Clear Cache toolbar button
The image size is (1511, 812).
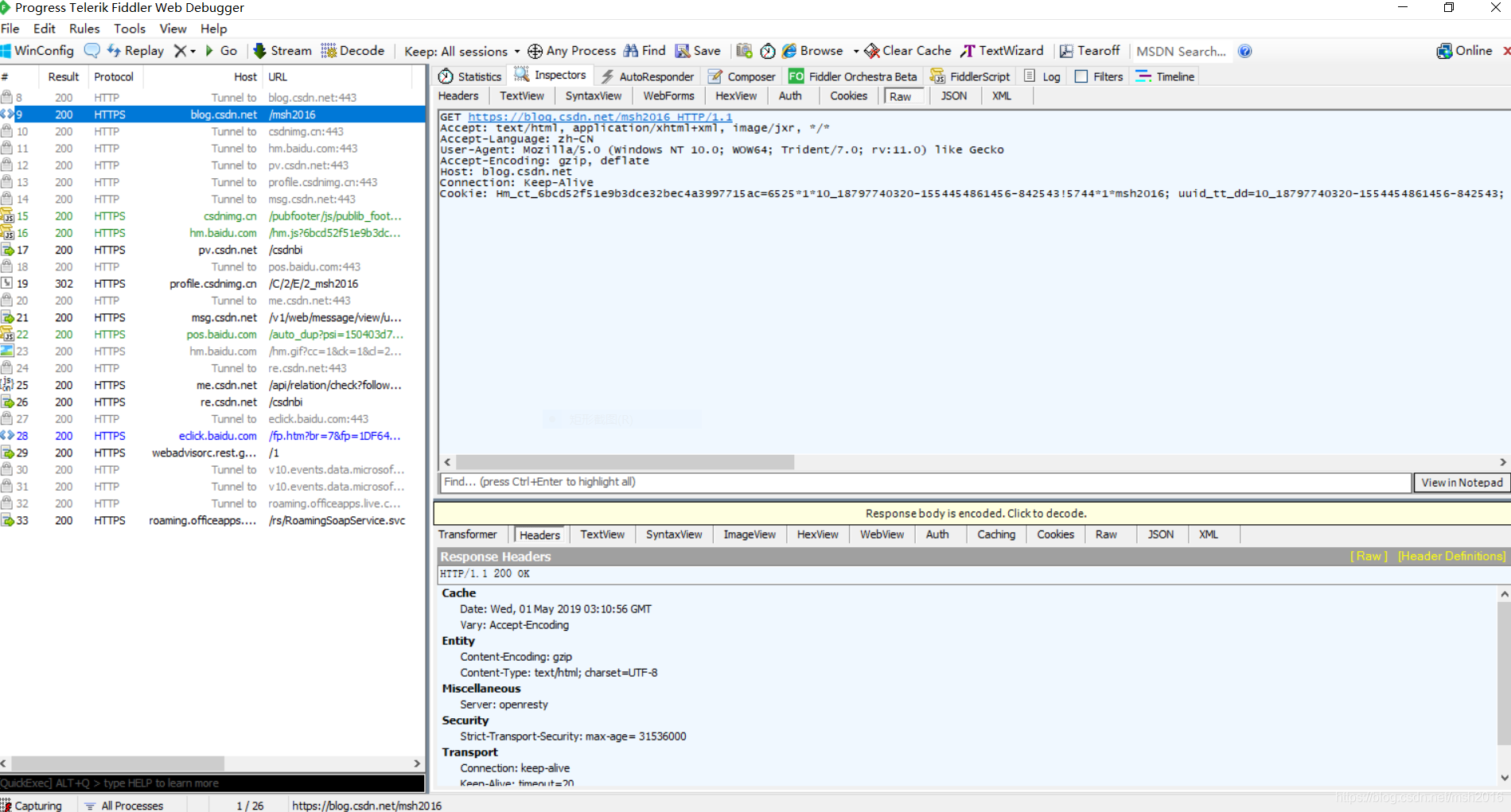[908, 51]
